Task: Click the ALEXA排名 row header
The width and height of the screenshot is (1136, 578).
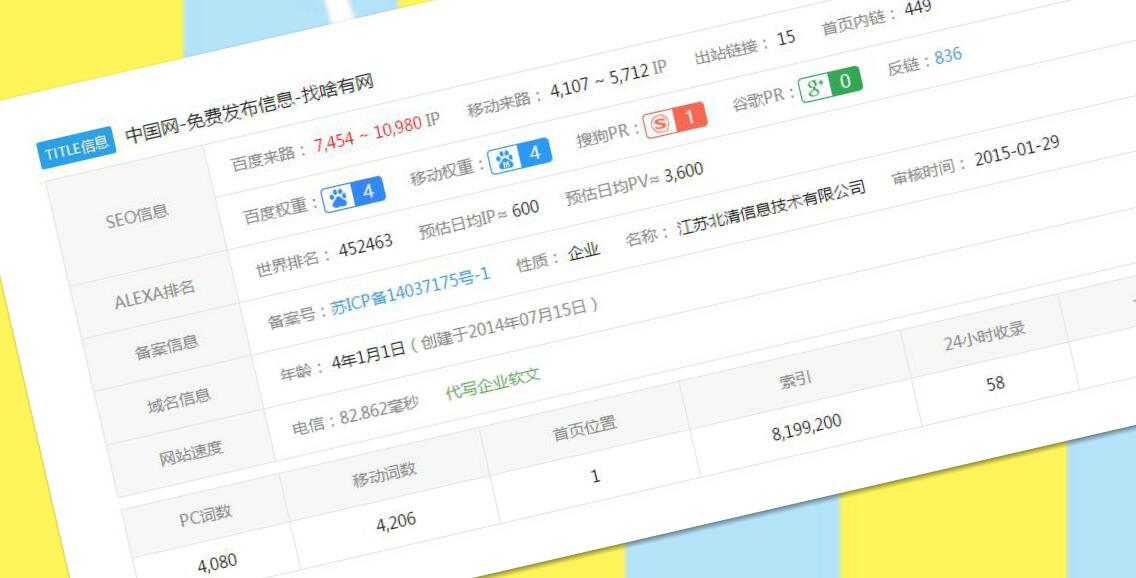Action: pyautogui.click(x=155, y=295)
